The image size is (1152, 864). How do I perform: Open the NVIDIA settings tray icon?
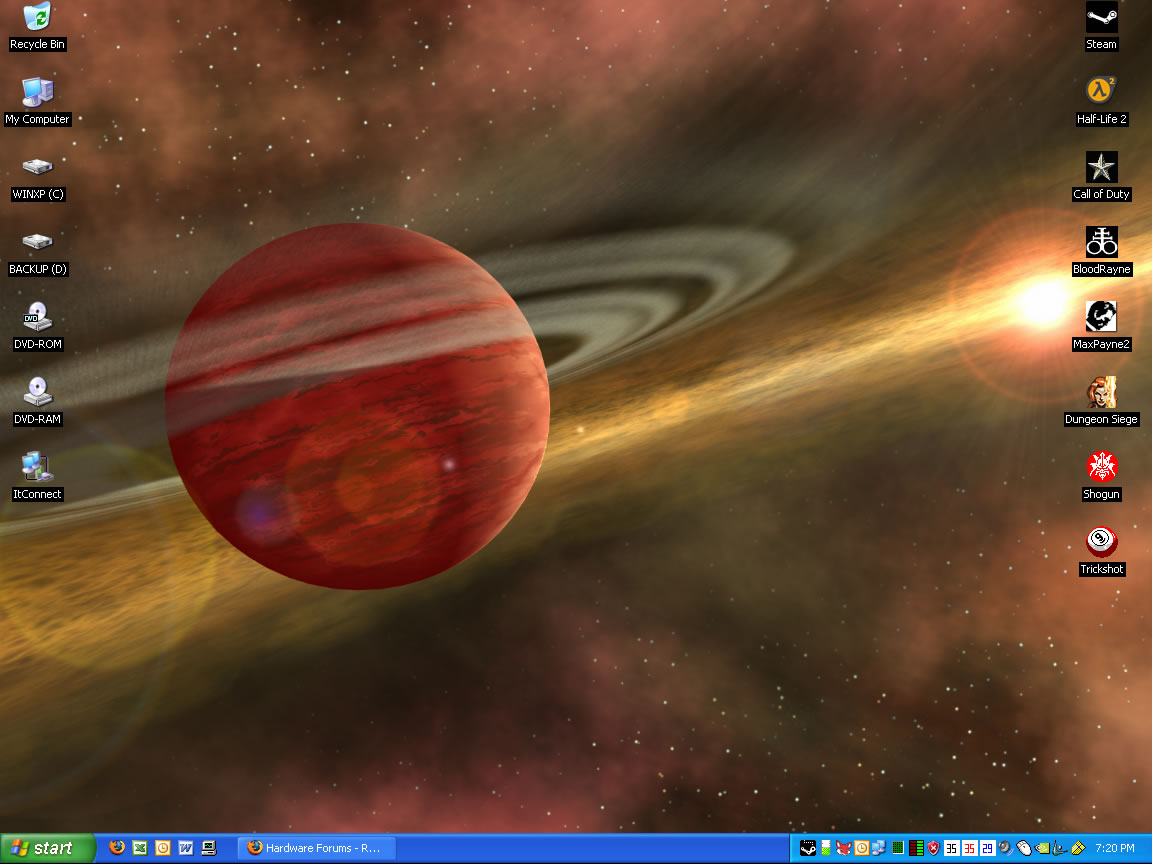pos(1042,849)
